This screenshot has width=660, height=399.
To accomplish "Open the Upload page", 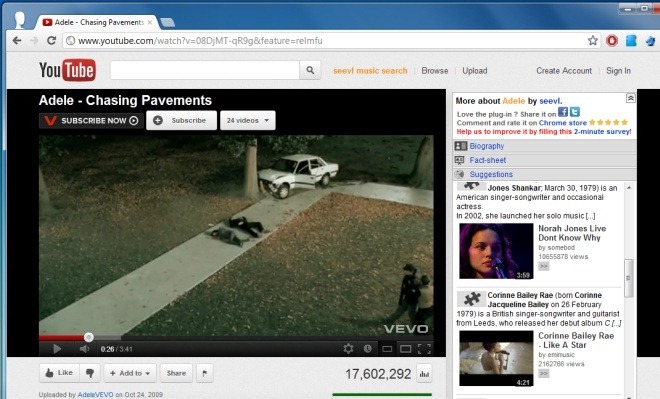I will (x=475, y=71).
